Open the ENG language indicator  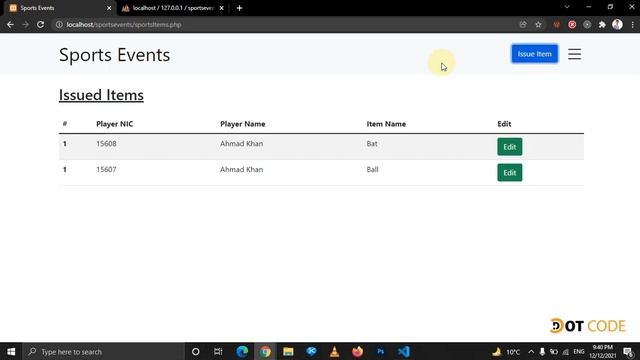point(579,352)
